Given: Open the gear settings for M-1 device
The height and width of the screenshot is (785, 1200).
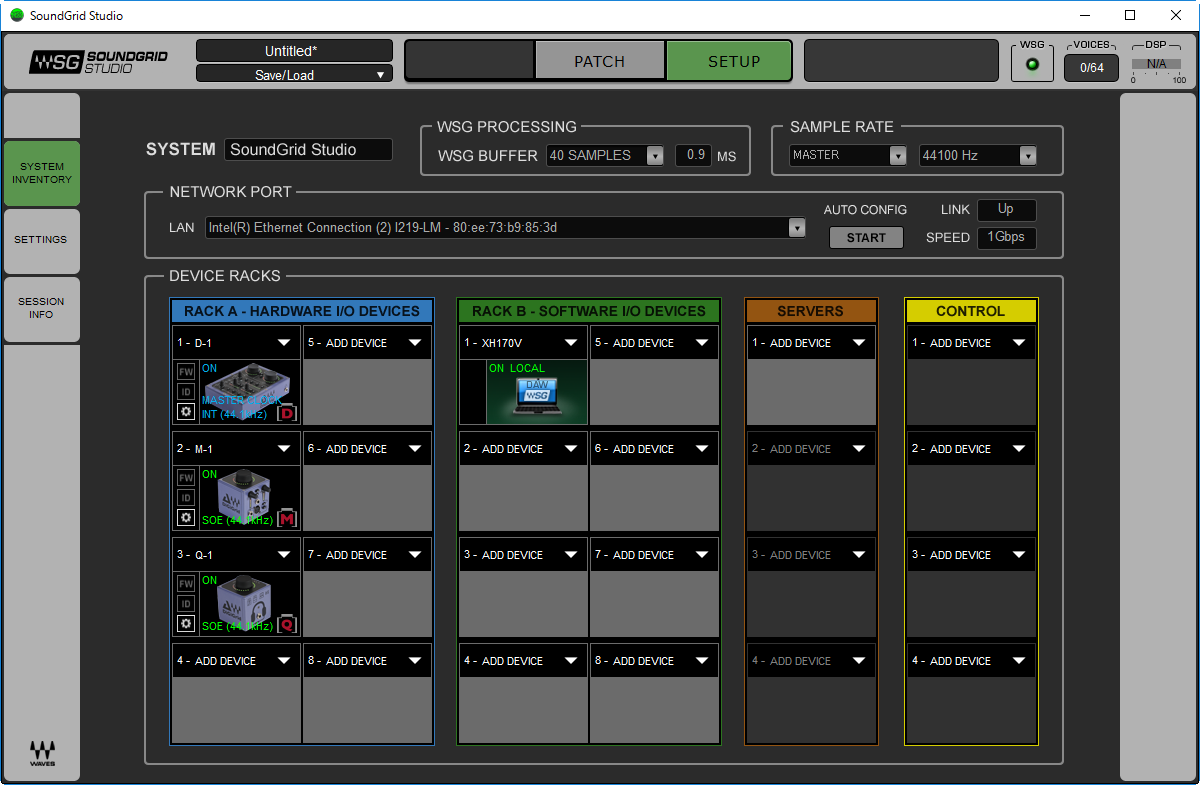Looking at the screenshot, I should click(x=185, y=517).
